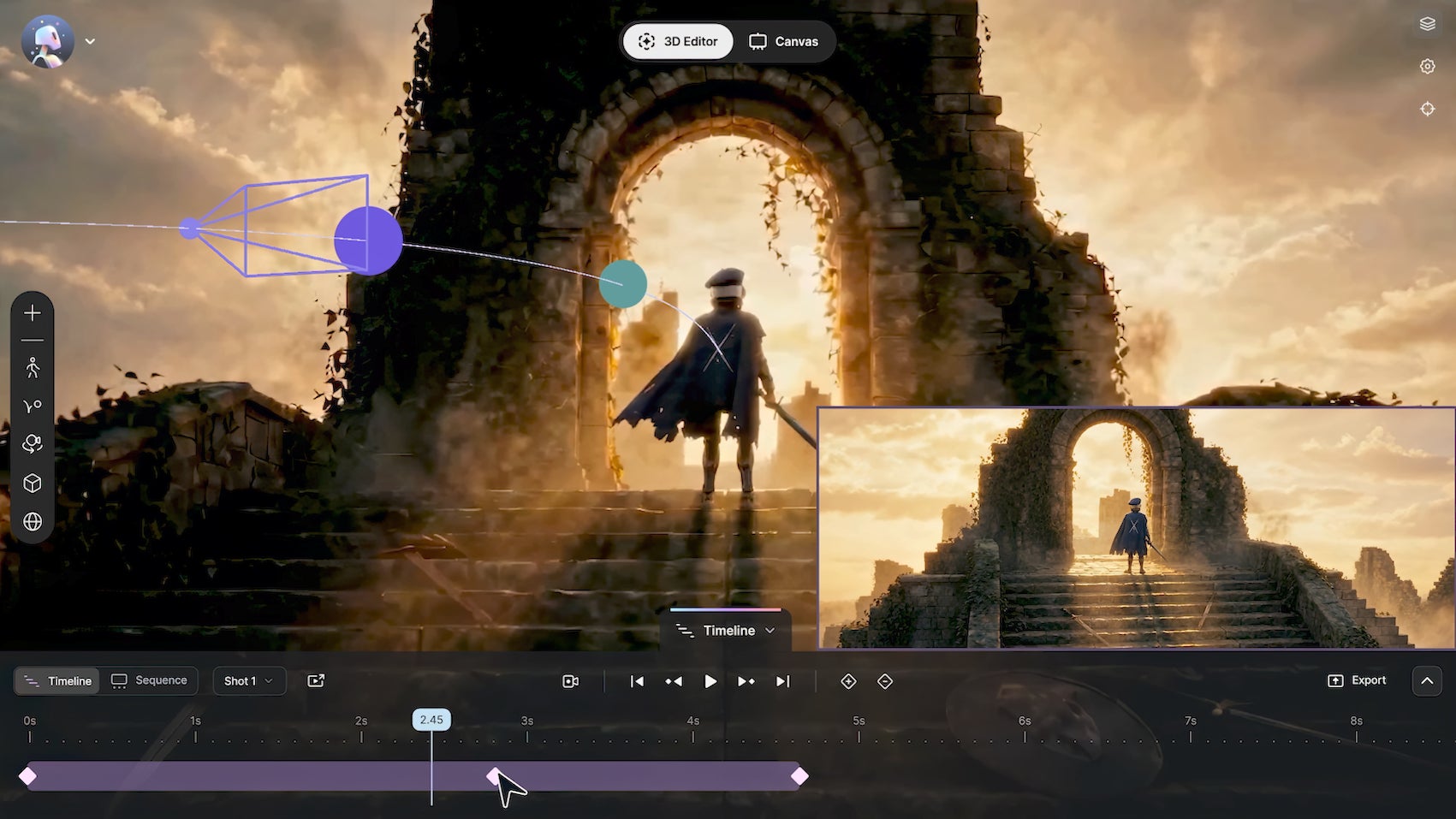Collapse the timeline panel with chevron up
The width and height of the screenshot is (1456, 819).
tap(1427, 681)
